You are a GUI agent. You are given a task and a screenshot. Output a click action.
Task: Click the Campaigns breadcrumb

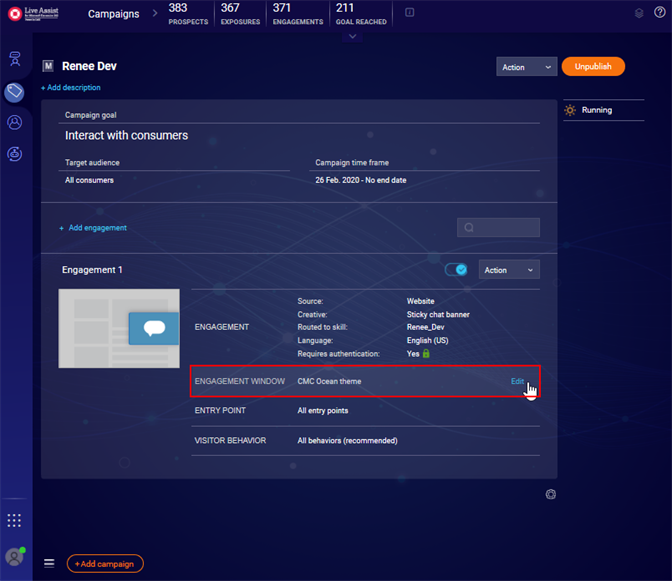pos(114,14)
